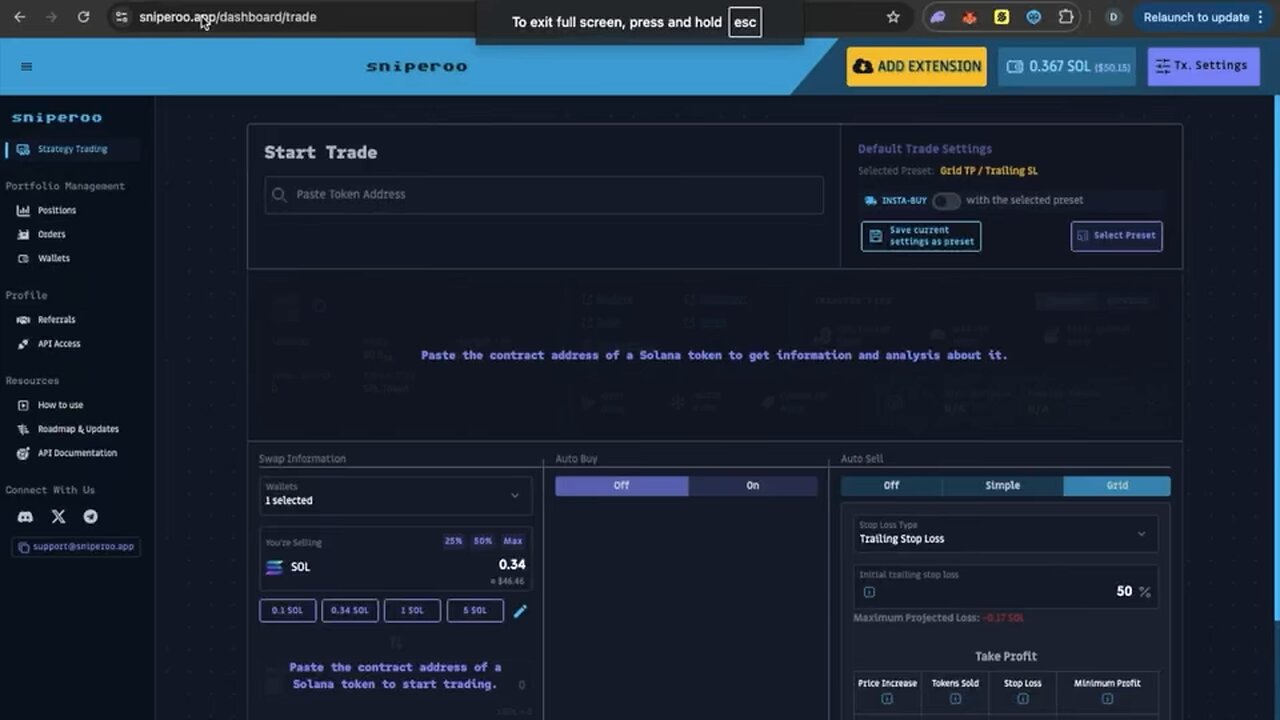
Task: Click the 'Grid TP / Trailing SL' preset text
Action: (x=989, y=171)
